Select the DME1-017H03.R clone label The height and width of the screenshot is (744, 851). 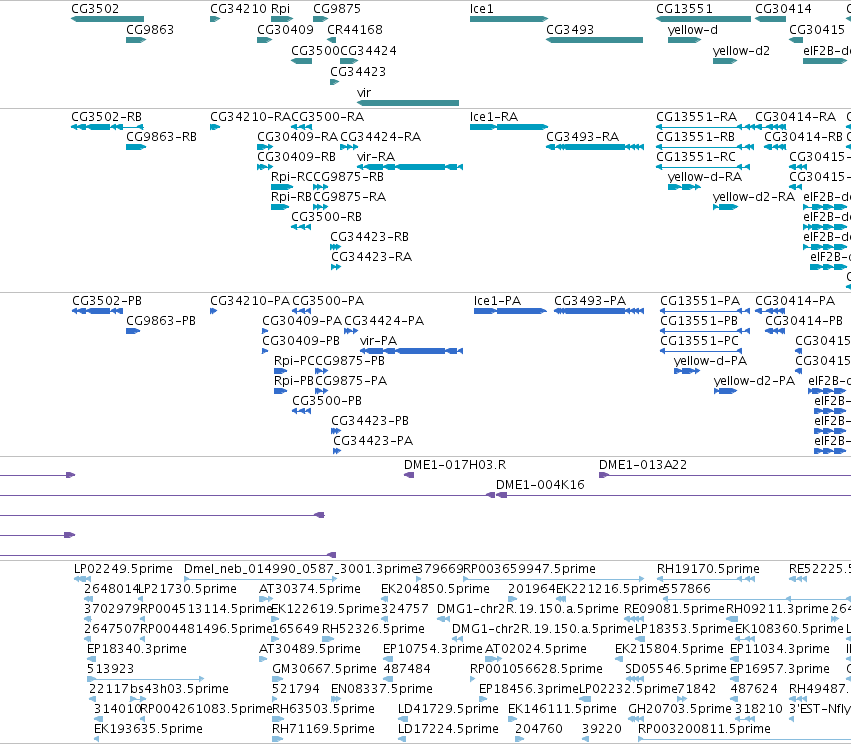(x=455, y=465)
